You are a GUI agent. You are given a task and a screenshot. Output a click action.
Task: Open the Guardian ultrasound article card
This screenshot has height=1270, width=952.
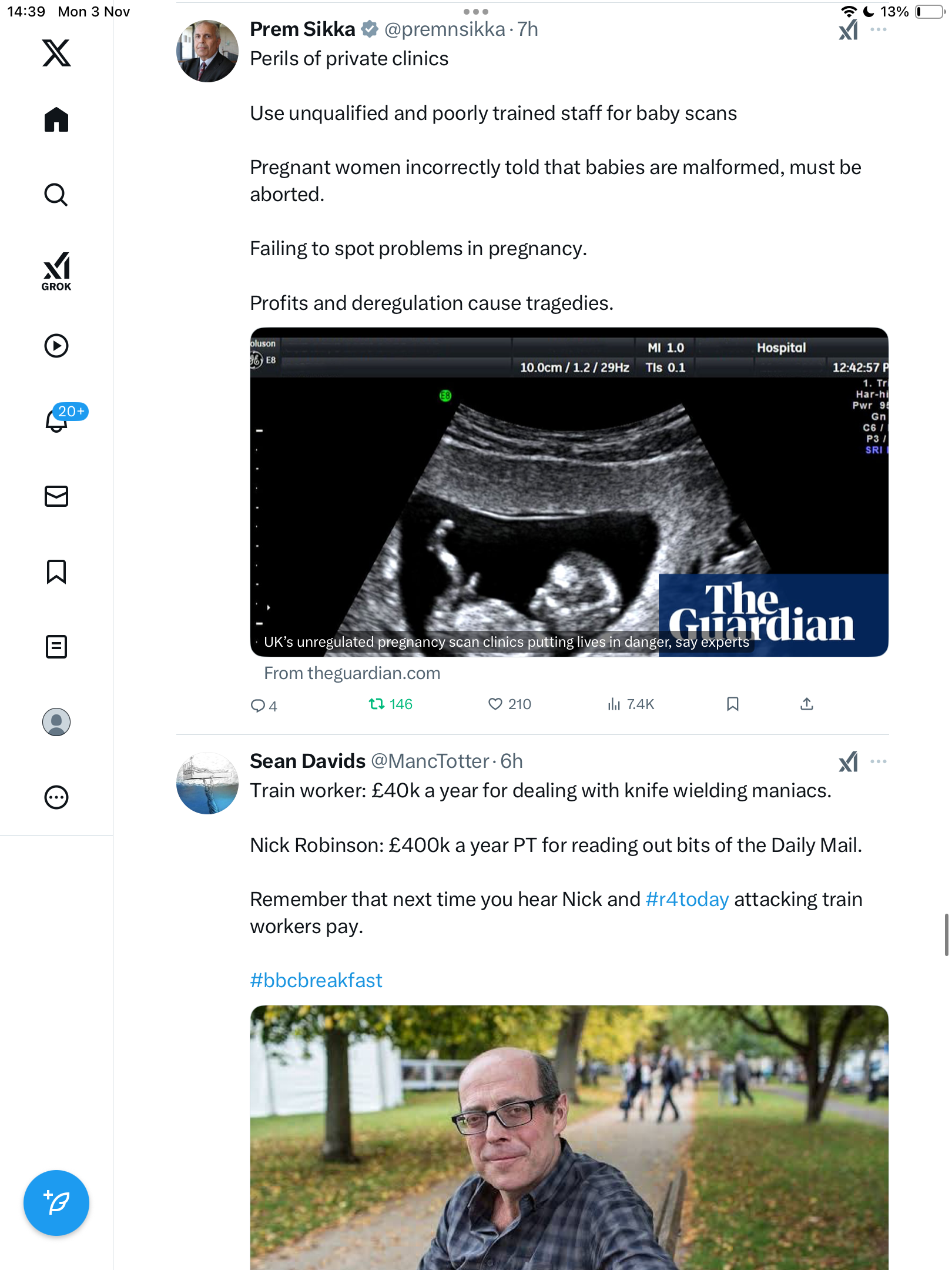pyautogui.click(x=569, y=492)
